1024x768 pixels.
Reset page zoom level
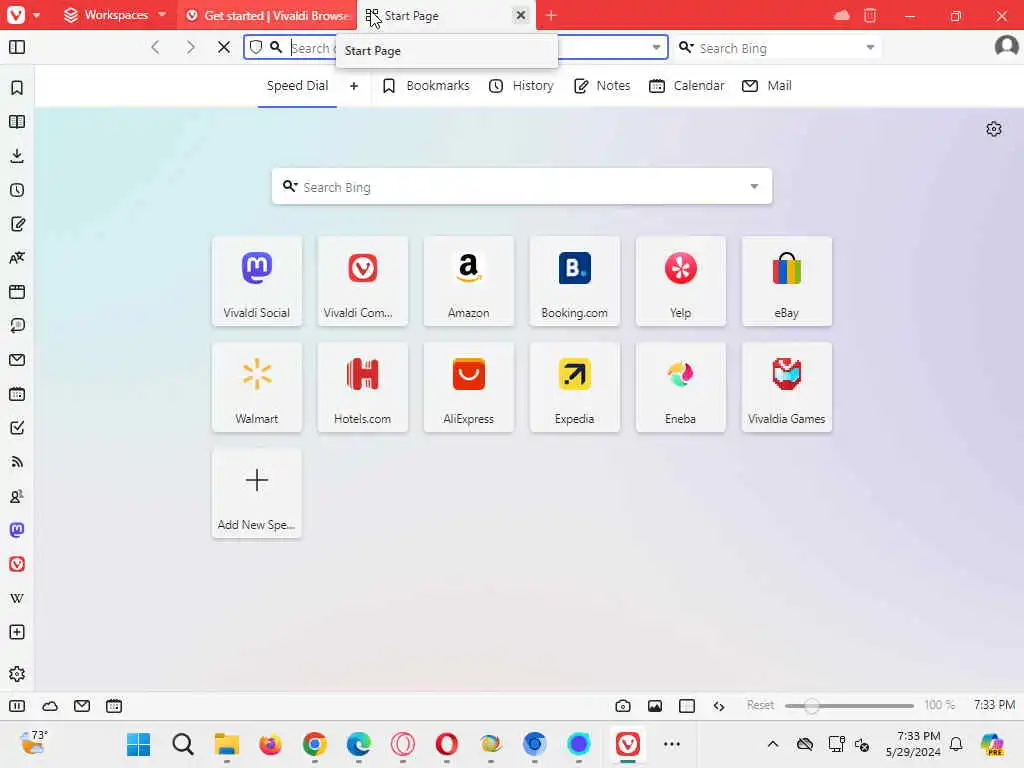click(760, 705)
